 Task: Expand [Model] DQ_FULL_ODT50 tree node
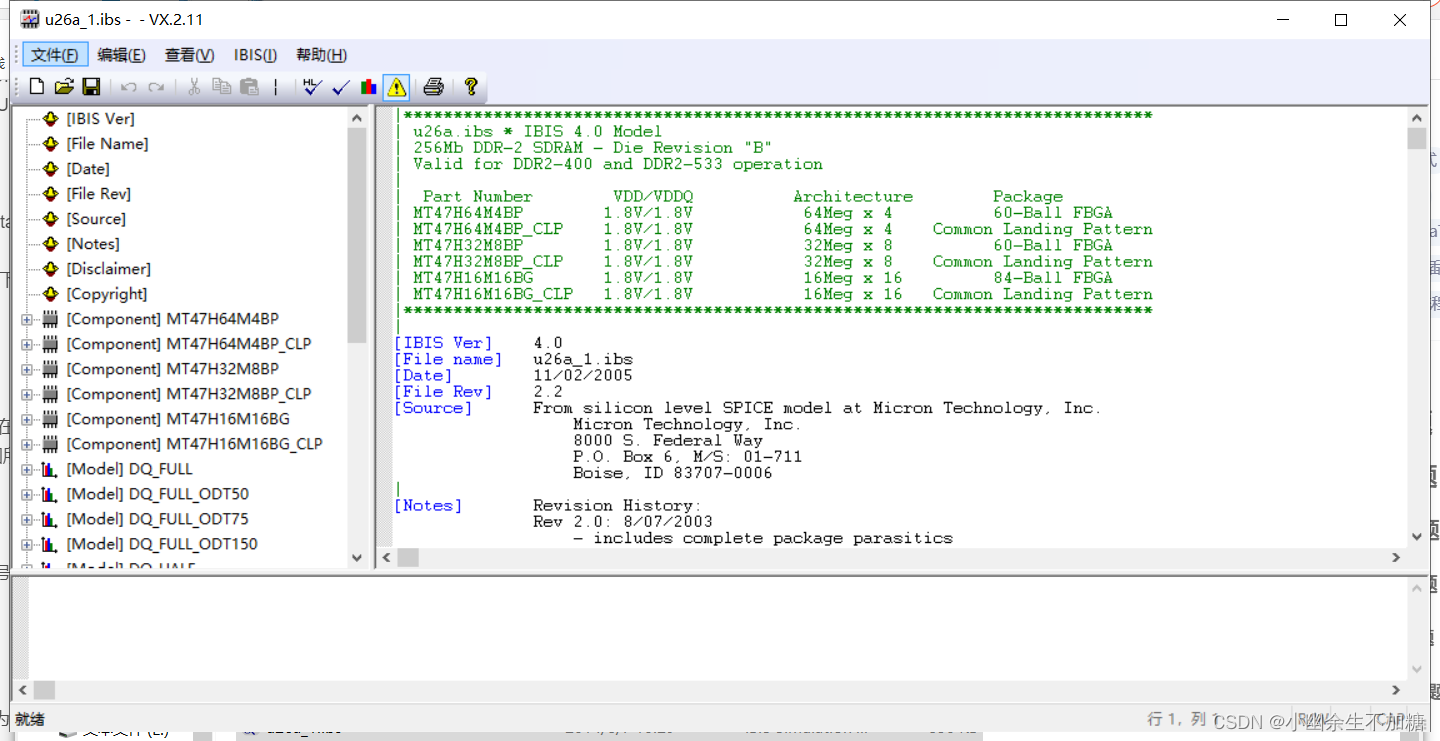(27, 495)
